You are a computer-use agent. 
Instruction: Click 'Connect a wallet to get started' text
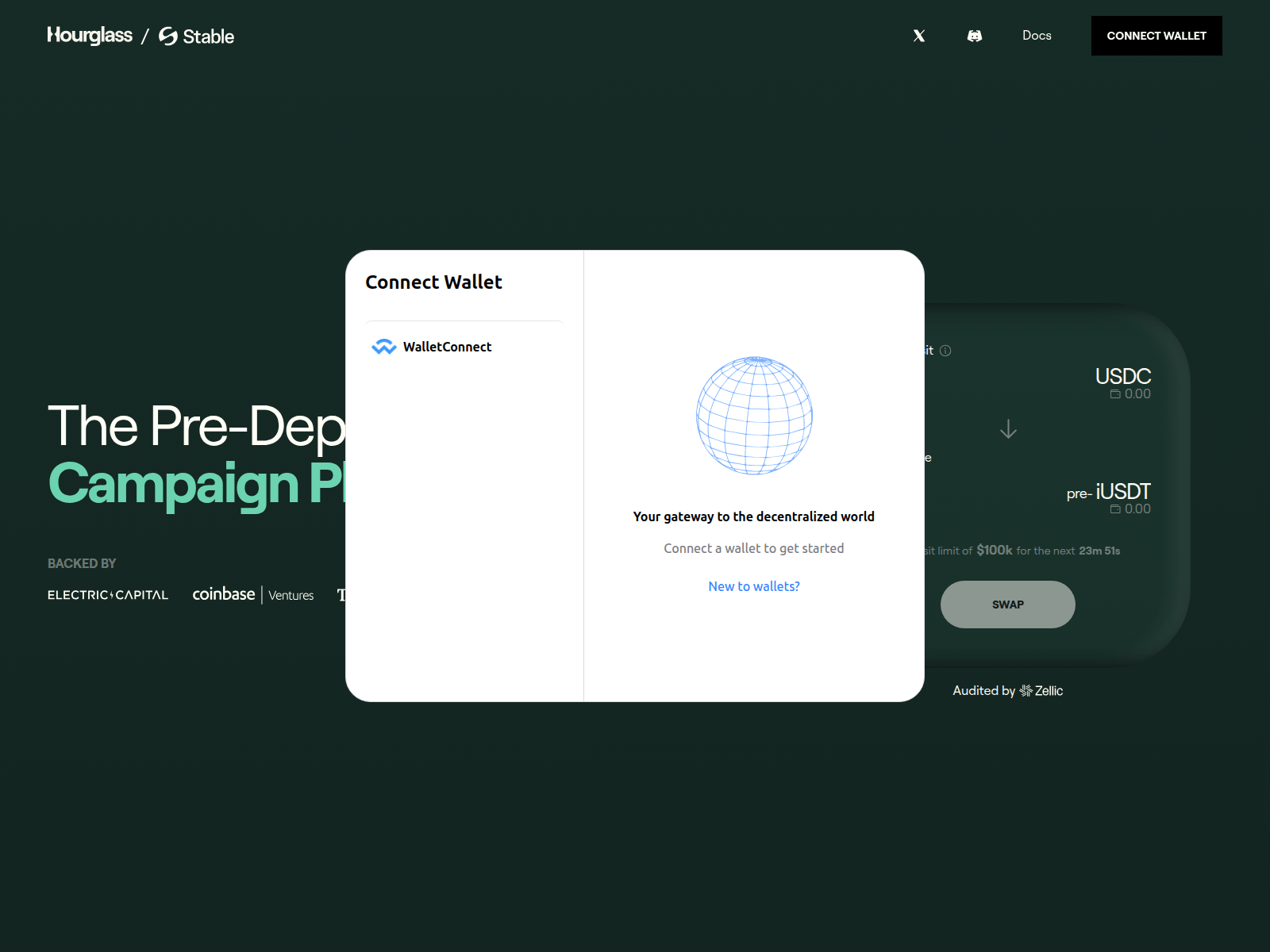(x=754, y=548)
